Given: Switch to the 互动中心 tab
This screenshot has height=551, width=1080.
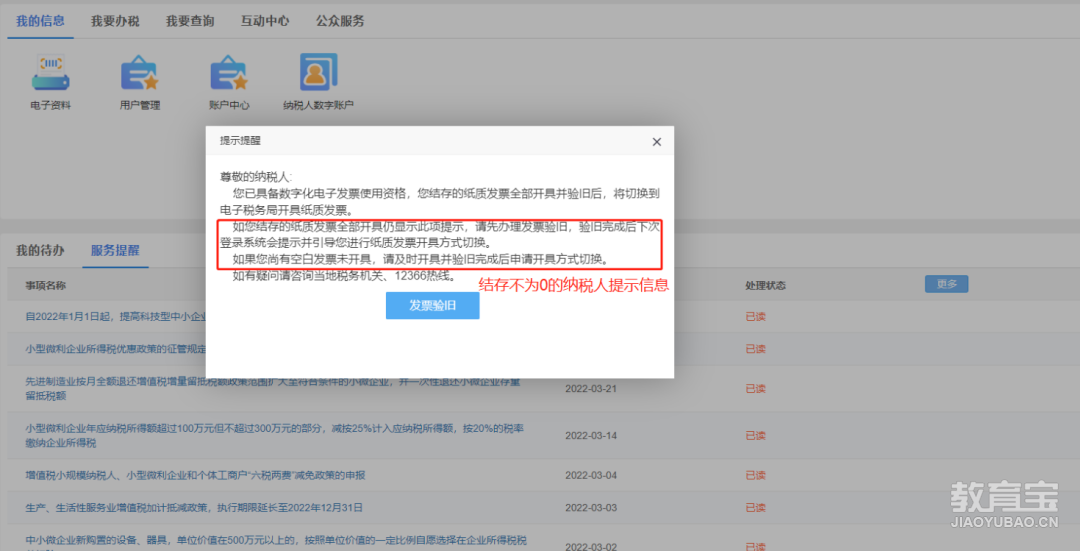Looking at the screenshot, I should click(x=265, y=21).
